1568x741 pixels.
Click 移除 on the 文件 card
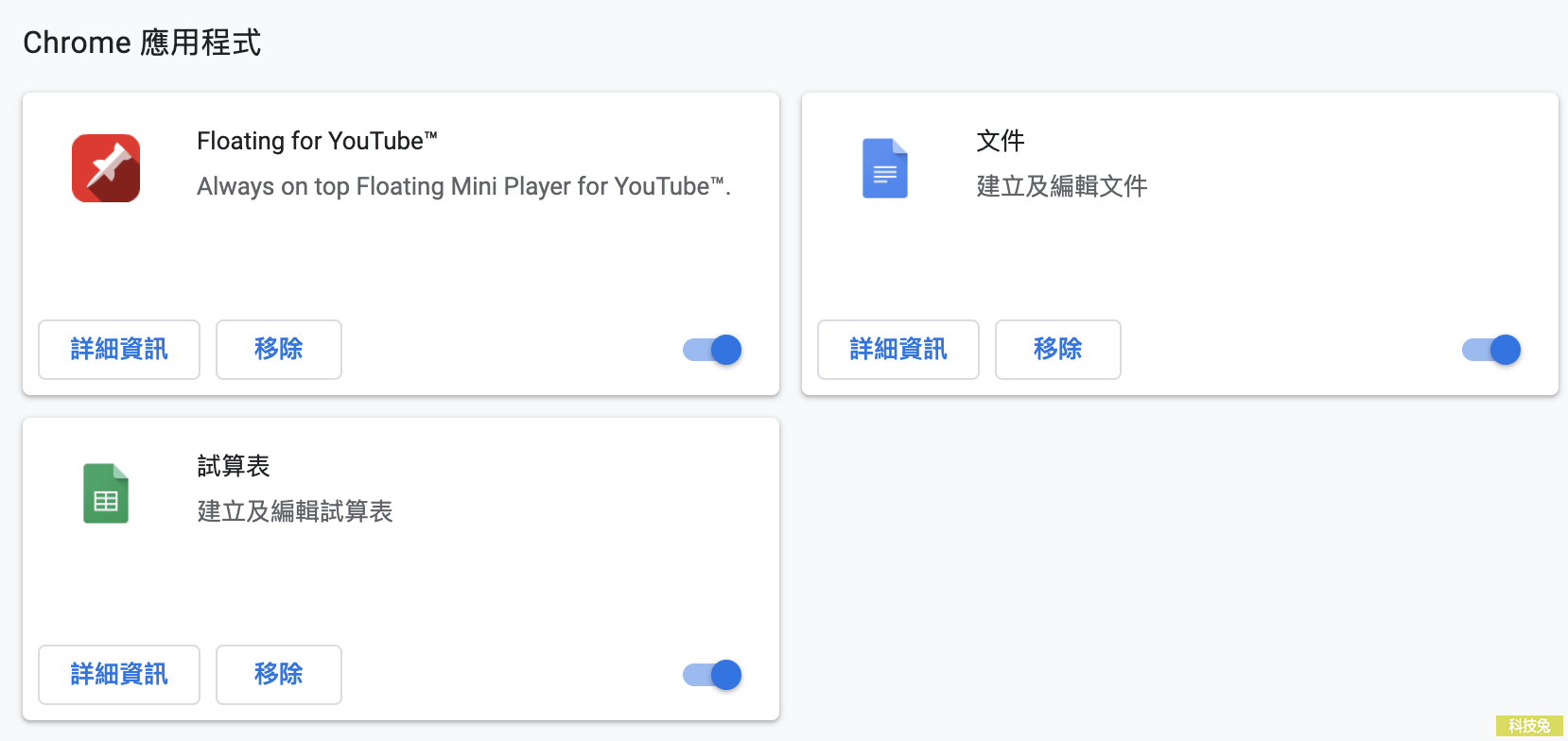point(1058,350)
